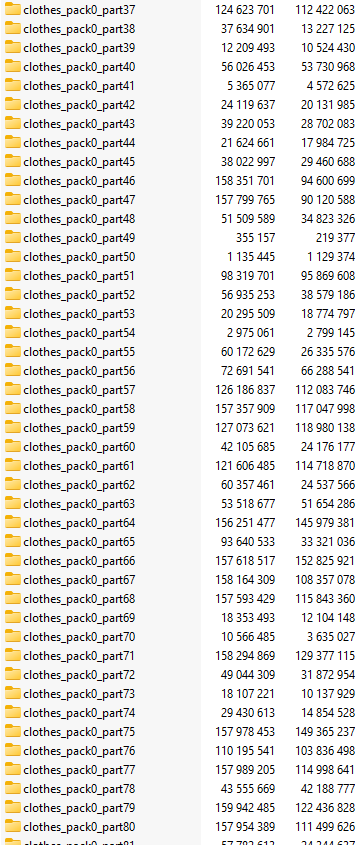Select the clothes_pack0_part77 folder icon

13,770
